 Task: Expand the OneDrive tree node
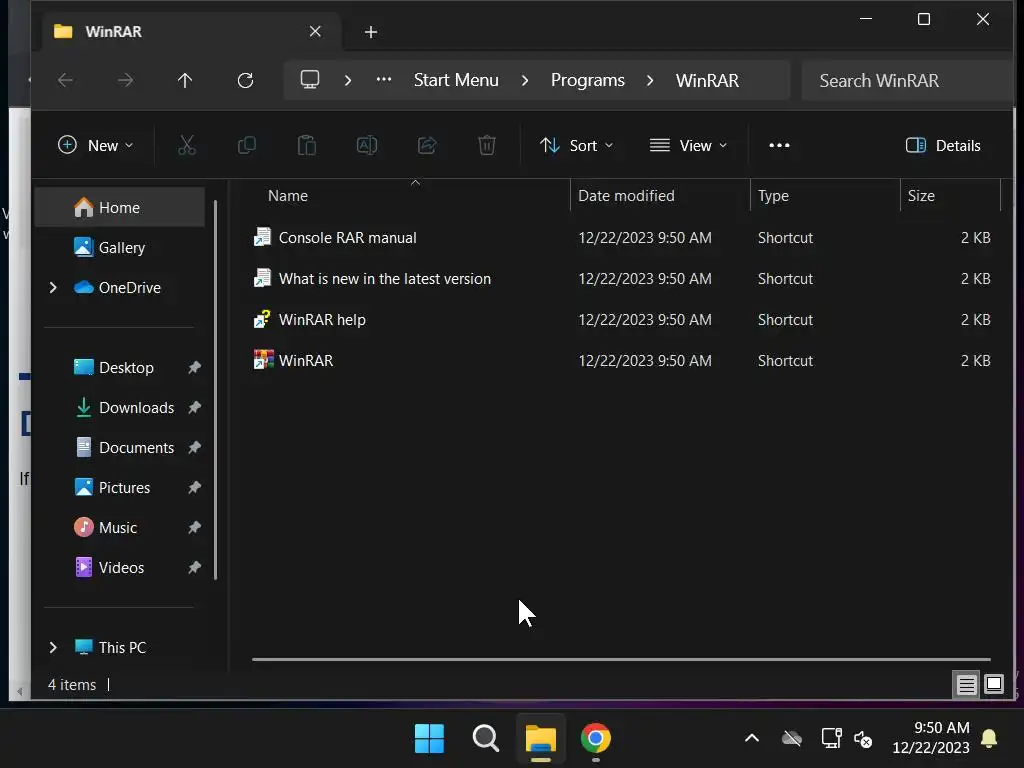(53, 287)
